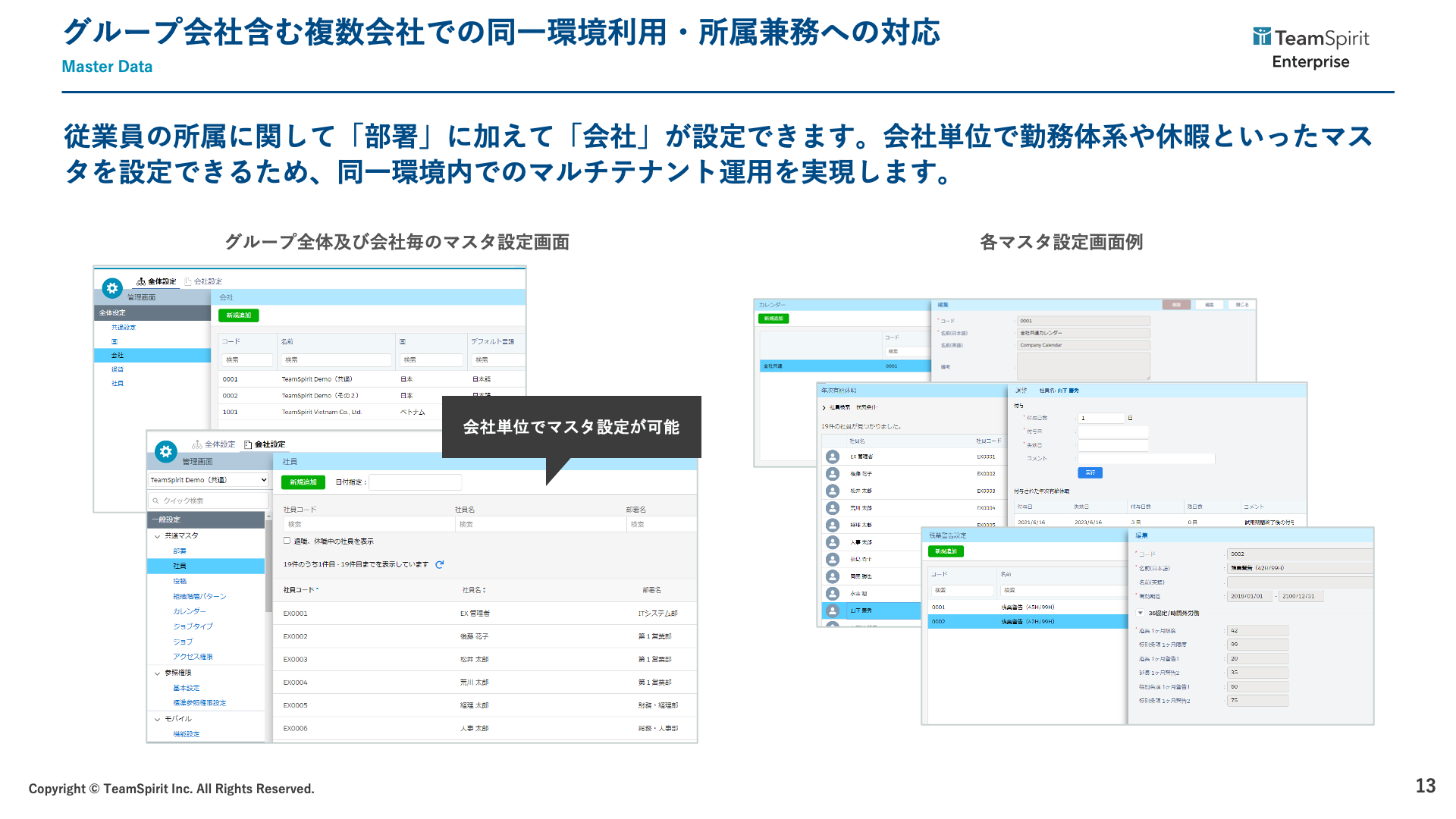Click the document icon on 会社設定 tab

coord(248,444)
